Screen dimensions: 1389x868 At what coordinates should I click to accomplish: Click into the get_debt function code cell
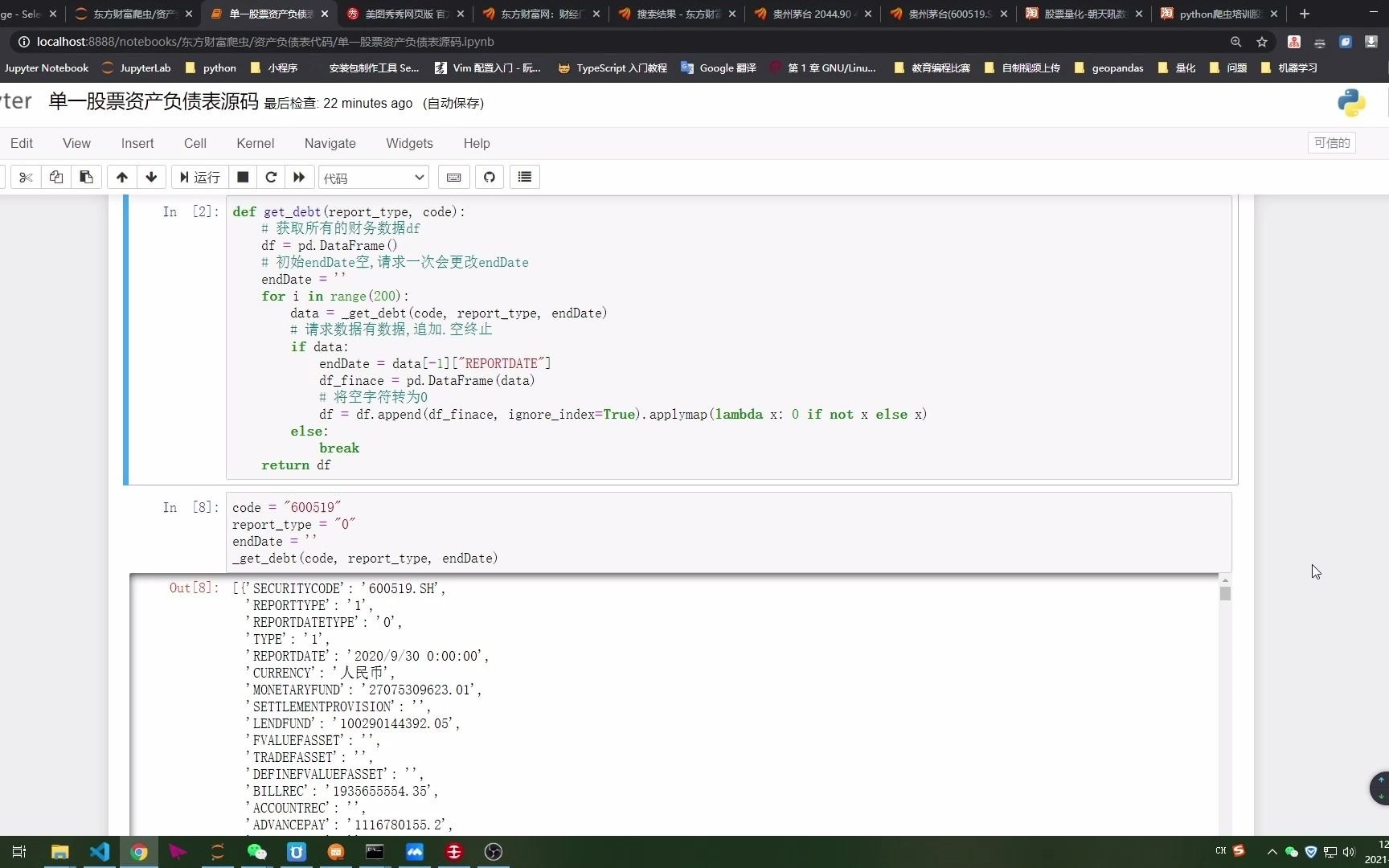[x=728, y=338]
